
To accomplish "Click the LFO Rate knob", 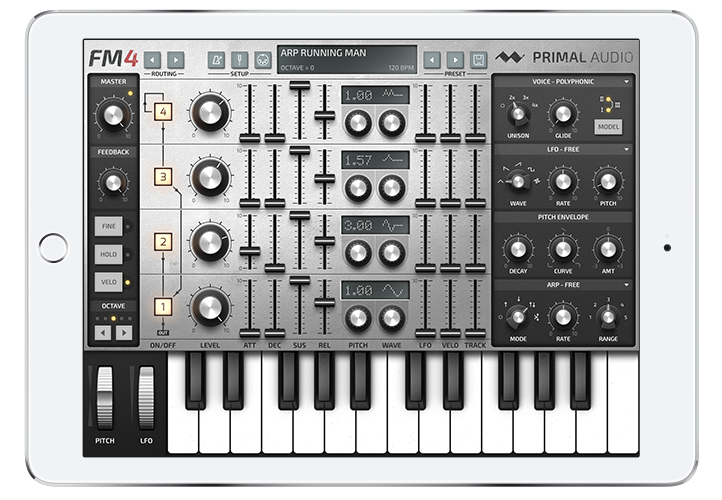I will [563, 181].
